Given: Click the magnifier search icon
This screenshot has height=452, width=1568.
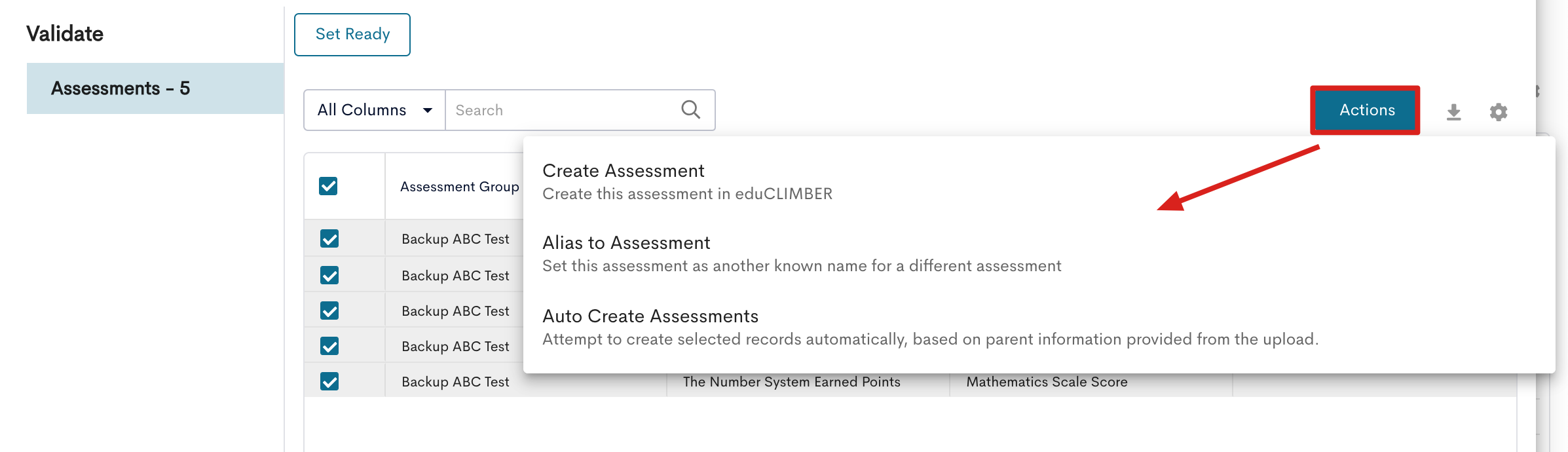Looking at the screenshot, I should (691, 109).
